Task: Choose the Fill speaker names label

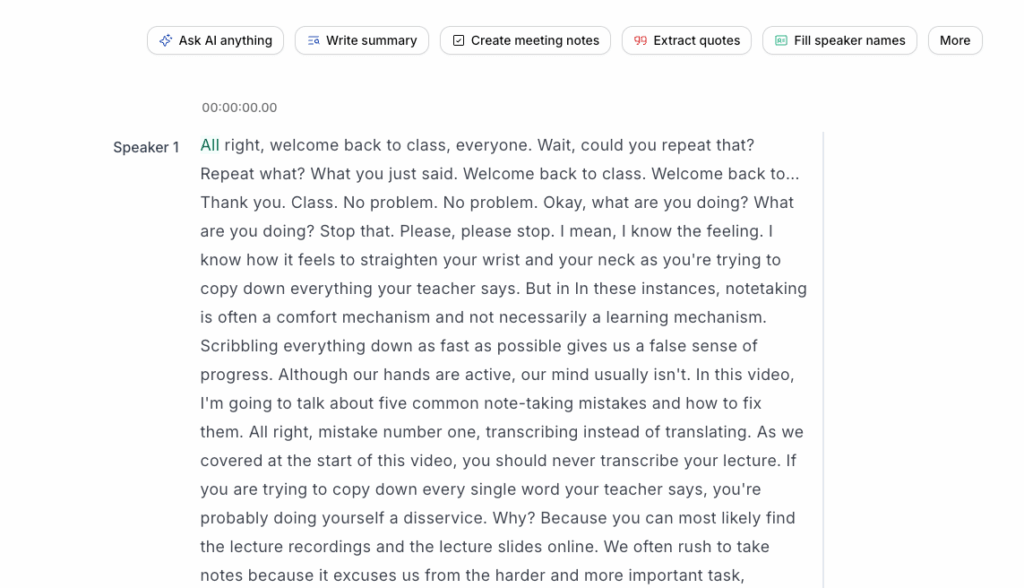Action: click(x=849, y=41)
